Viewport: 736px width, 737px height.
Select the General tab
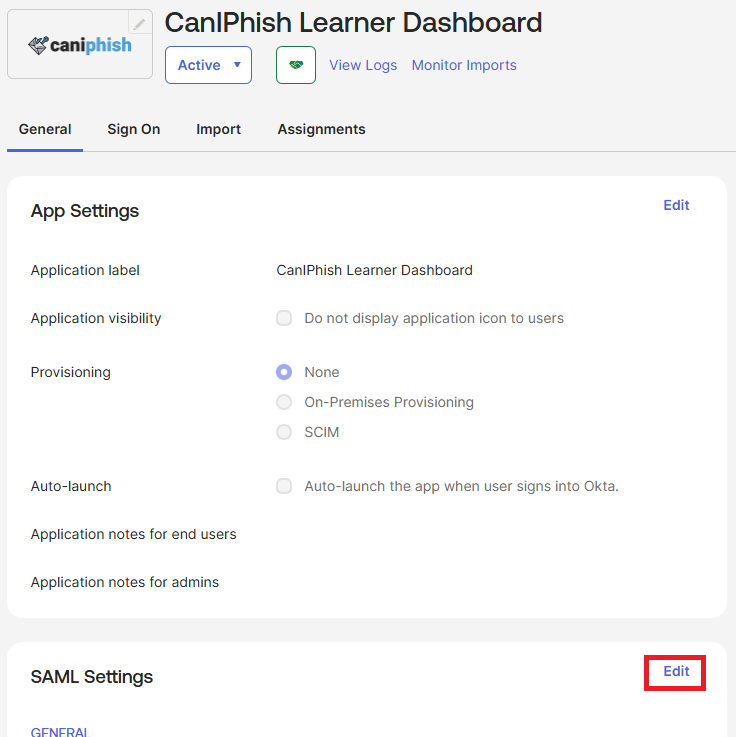tap(45, 129)
